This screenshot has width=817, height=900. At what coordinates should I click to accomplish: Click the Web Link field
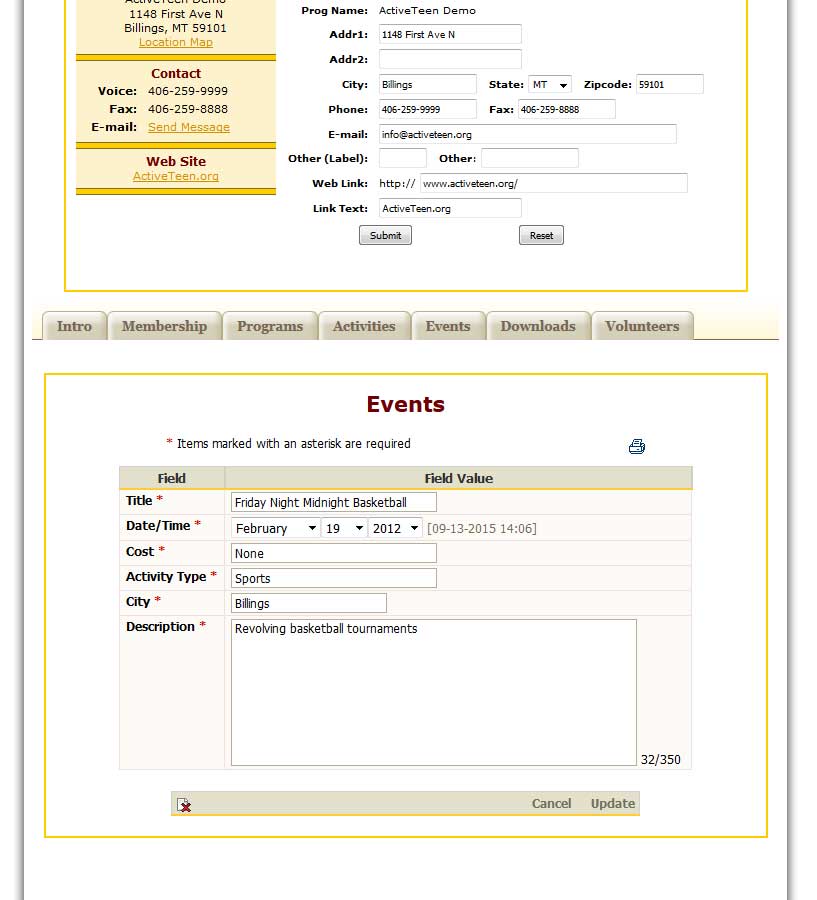(553, 184)
